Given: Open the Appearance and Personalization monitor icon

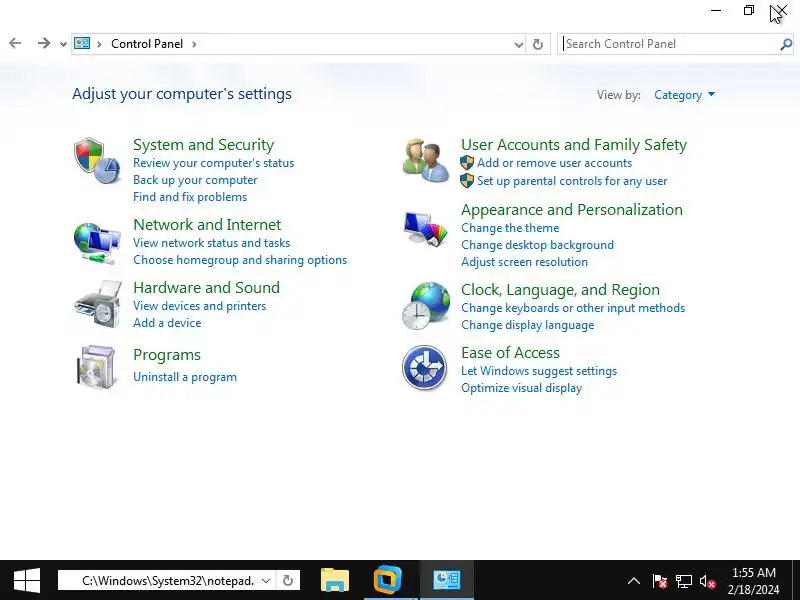Looking at the screenshot, I should [425, 229].
